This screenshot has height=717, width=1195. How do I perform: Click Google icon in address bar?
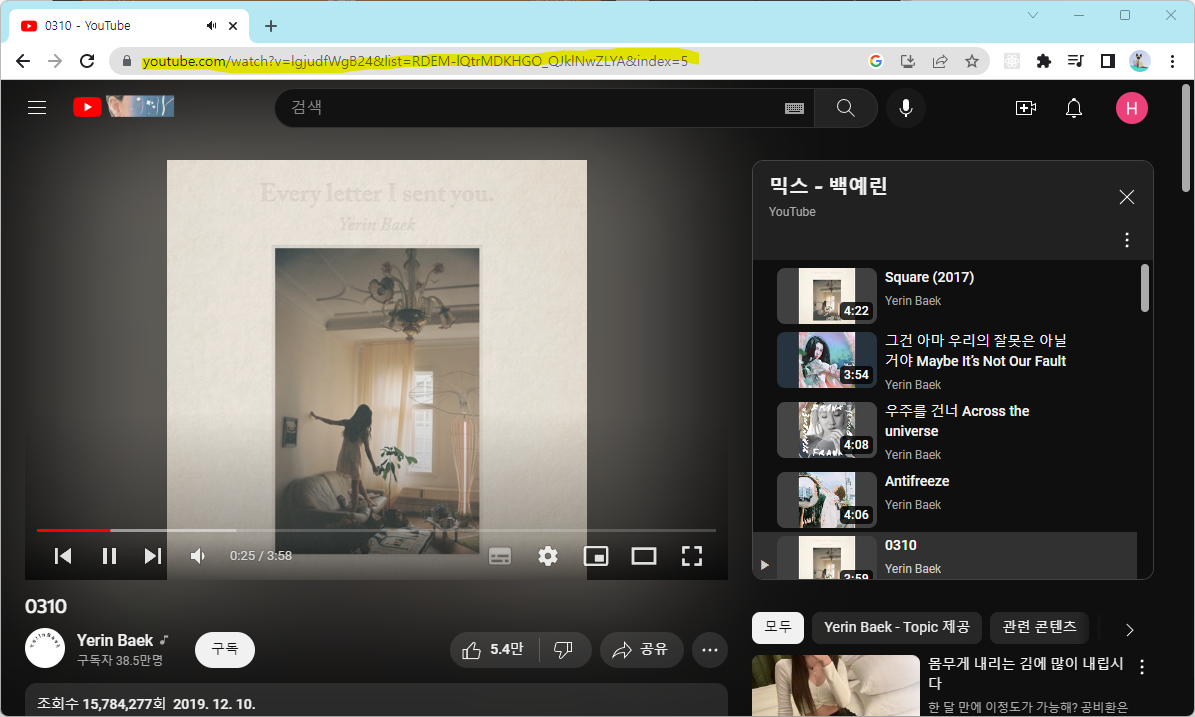point(876,61)
